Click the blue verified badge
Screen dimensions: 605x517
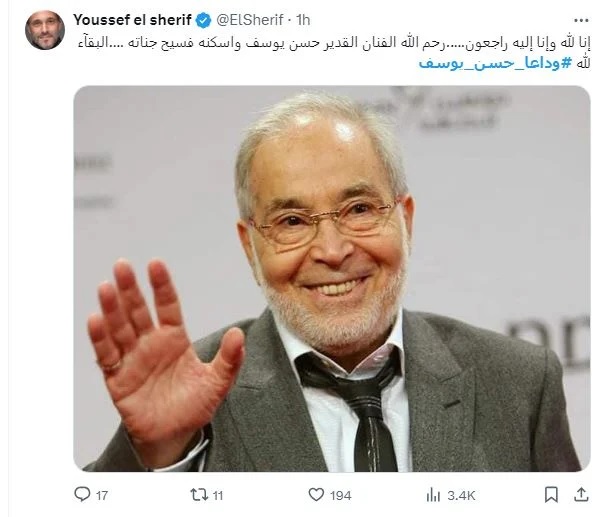pos(203,20)
